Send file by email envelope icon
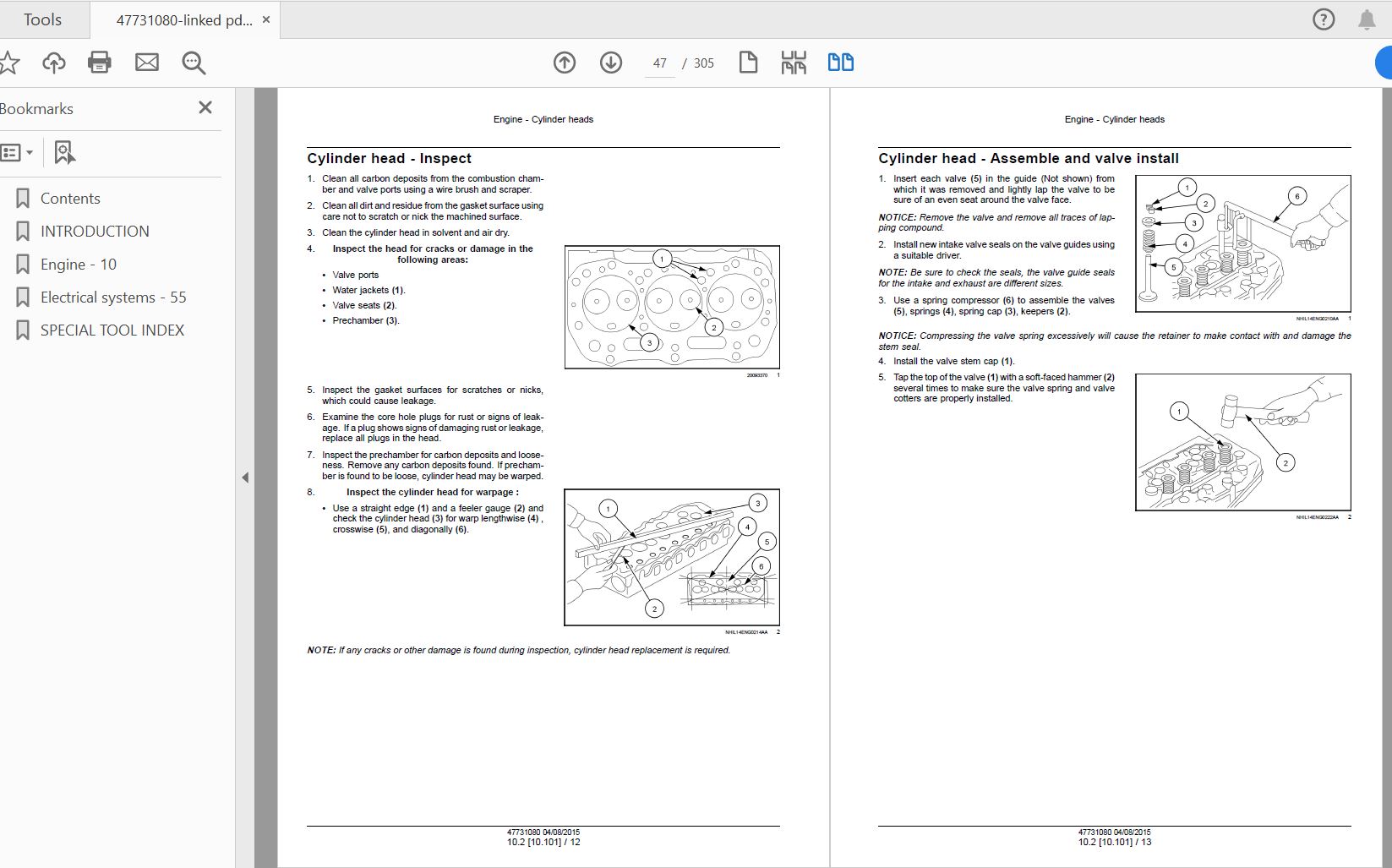Image resolution: width=1392 pixels, height=868 pixels. point(147,63)
